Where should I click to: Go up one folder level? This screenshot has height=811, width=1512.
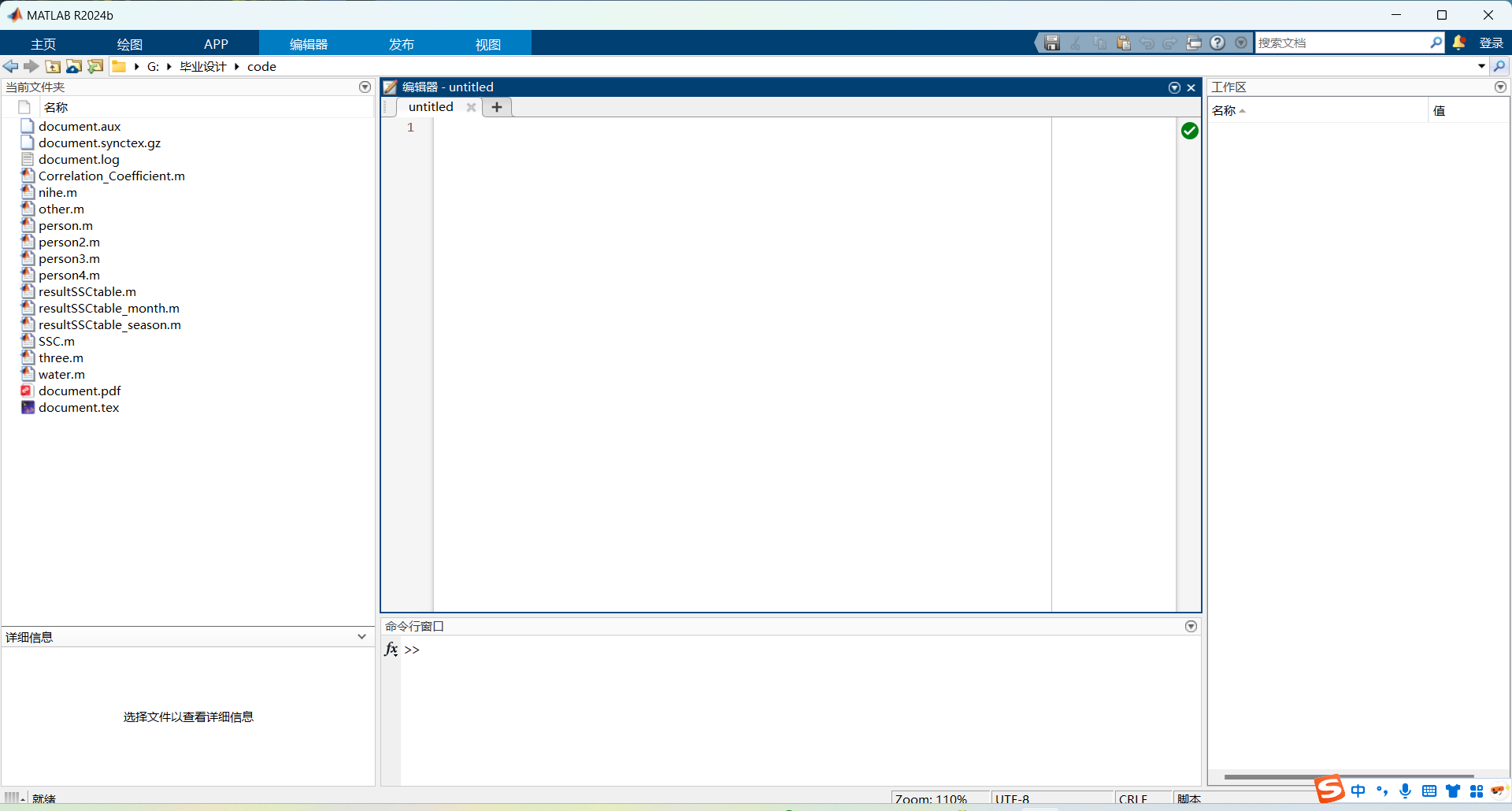(x=53, y=66)
